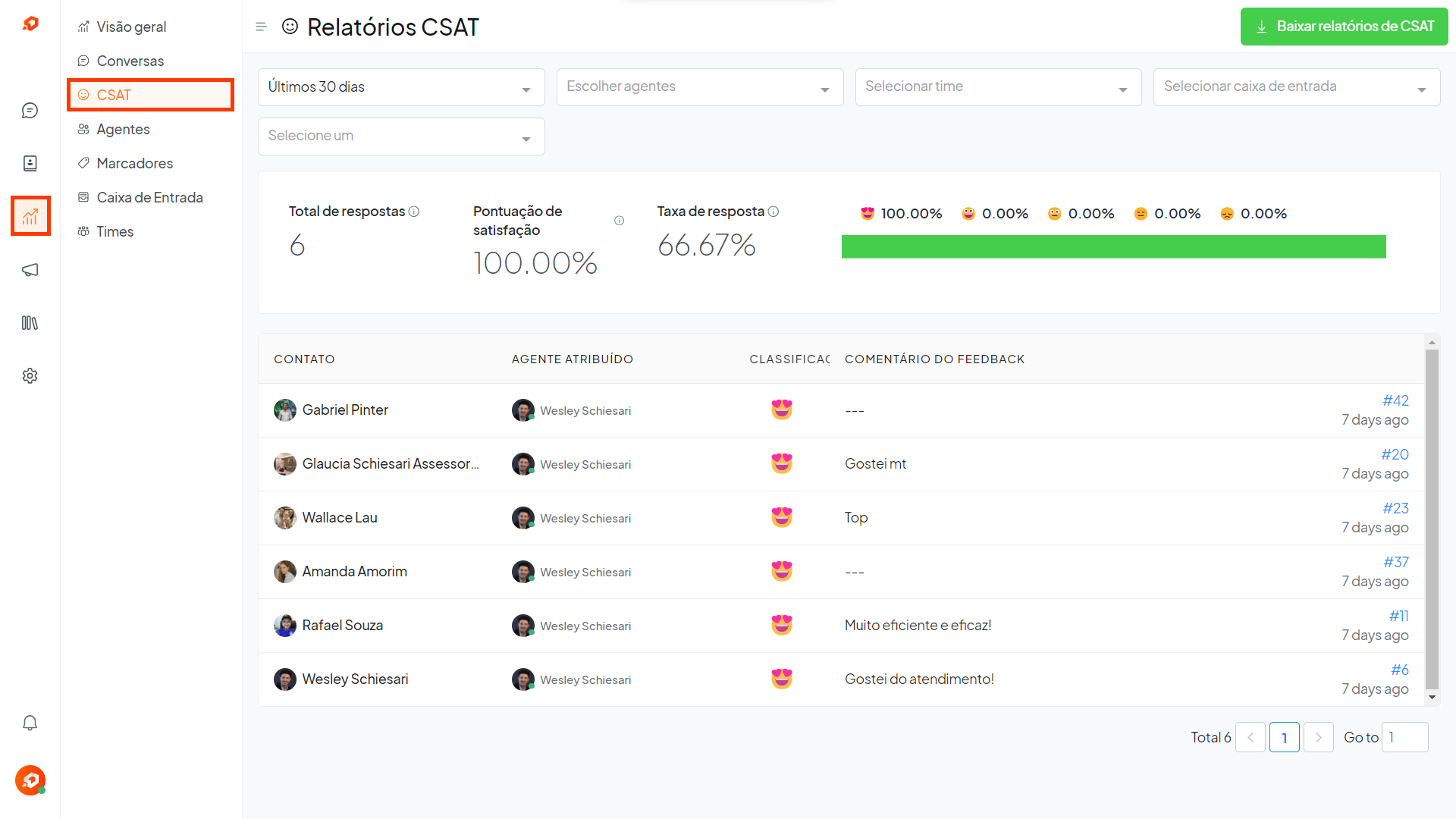Click info icon next to Taxa de resposta
This screenshot has width=1456, height=819.
pyautogui.click(x=773, y=212)
